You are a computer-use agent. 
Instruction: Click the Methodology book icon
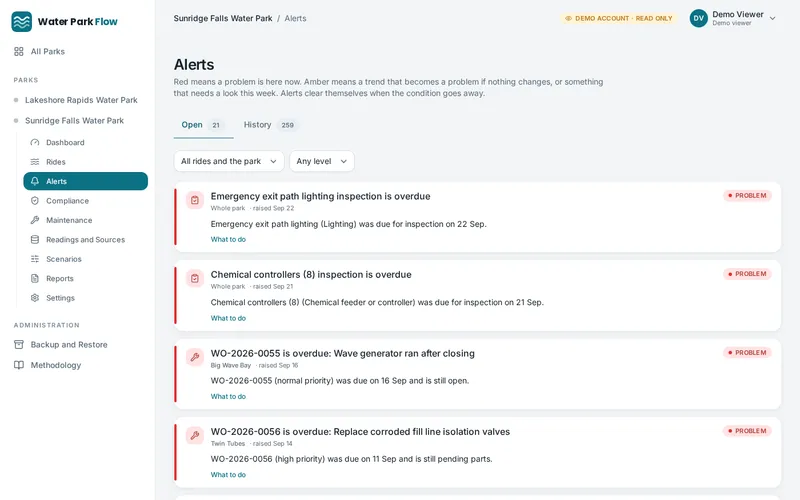pos(19,365)
